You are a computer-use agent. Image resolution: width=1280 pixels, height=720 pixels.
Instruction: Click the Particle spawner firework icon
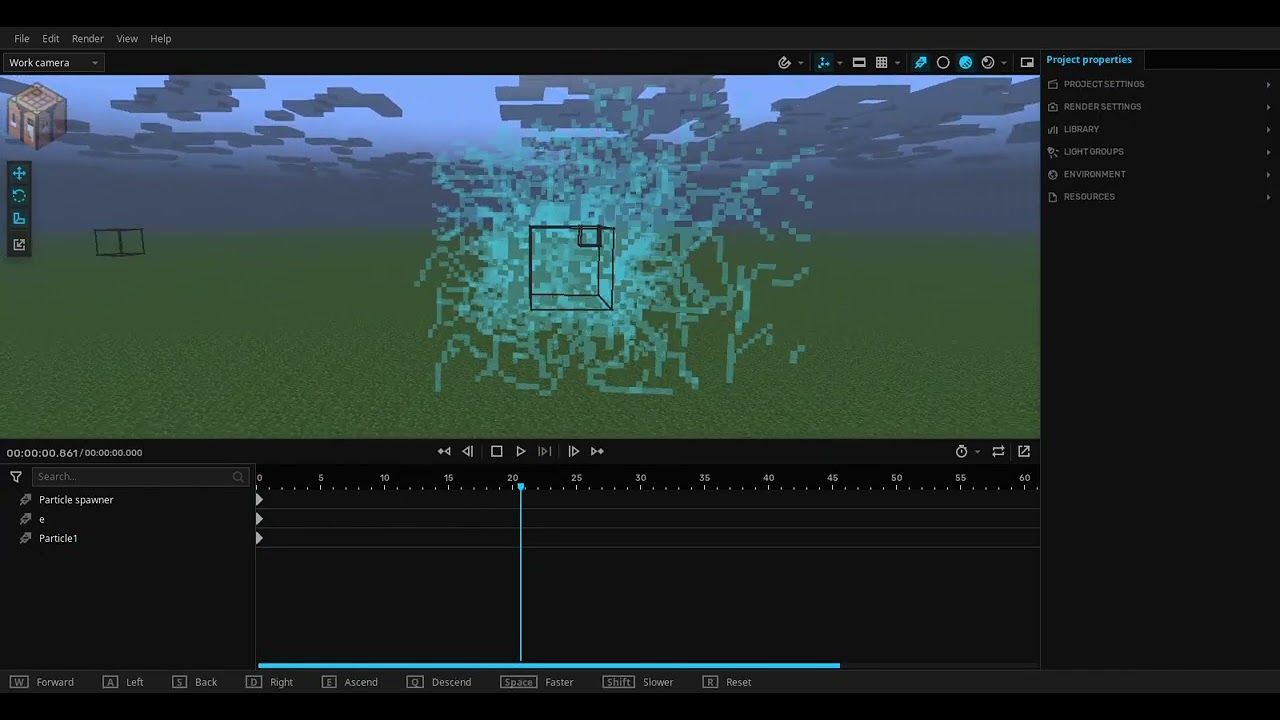[26, 500]
